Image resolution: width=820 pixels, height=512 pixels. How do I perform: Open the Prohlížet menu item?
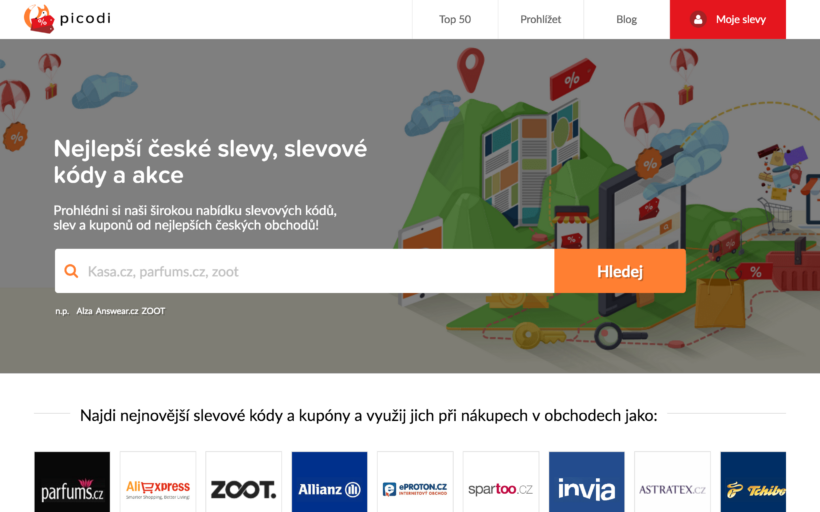coord(541,19)
